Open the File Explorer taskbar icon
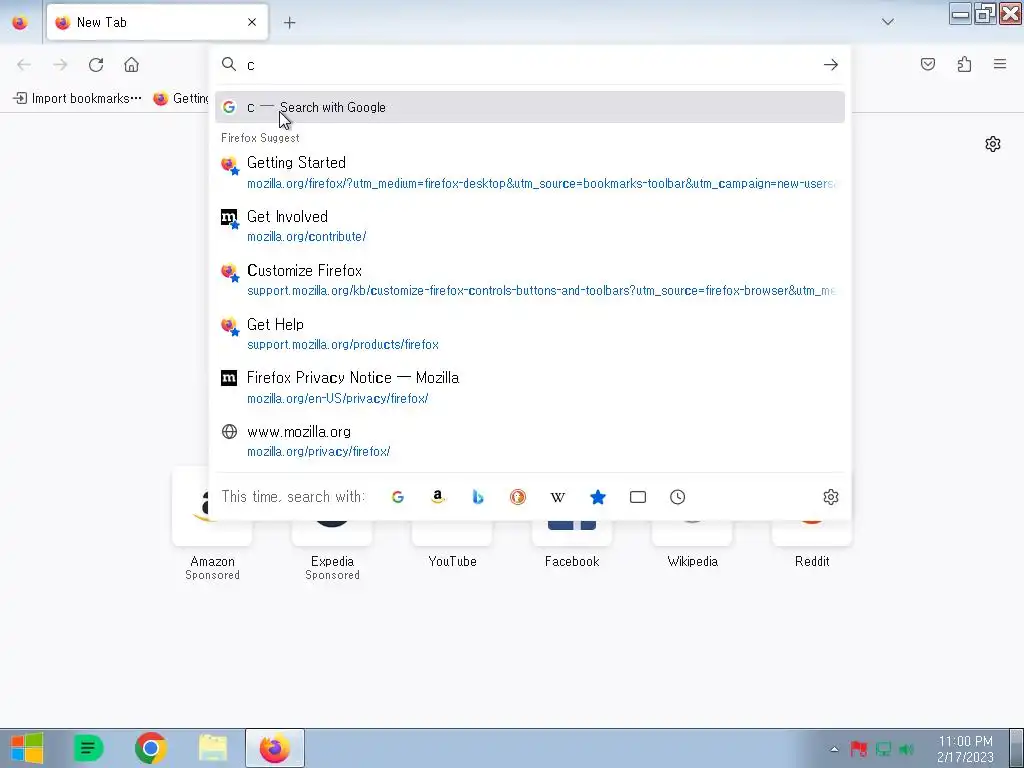The image size is (1024, 768). pyautogui.click(x=213, y=748)
